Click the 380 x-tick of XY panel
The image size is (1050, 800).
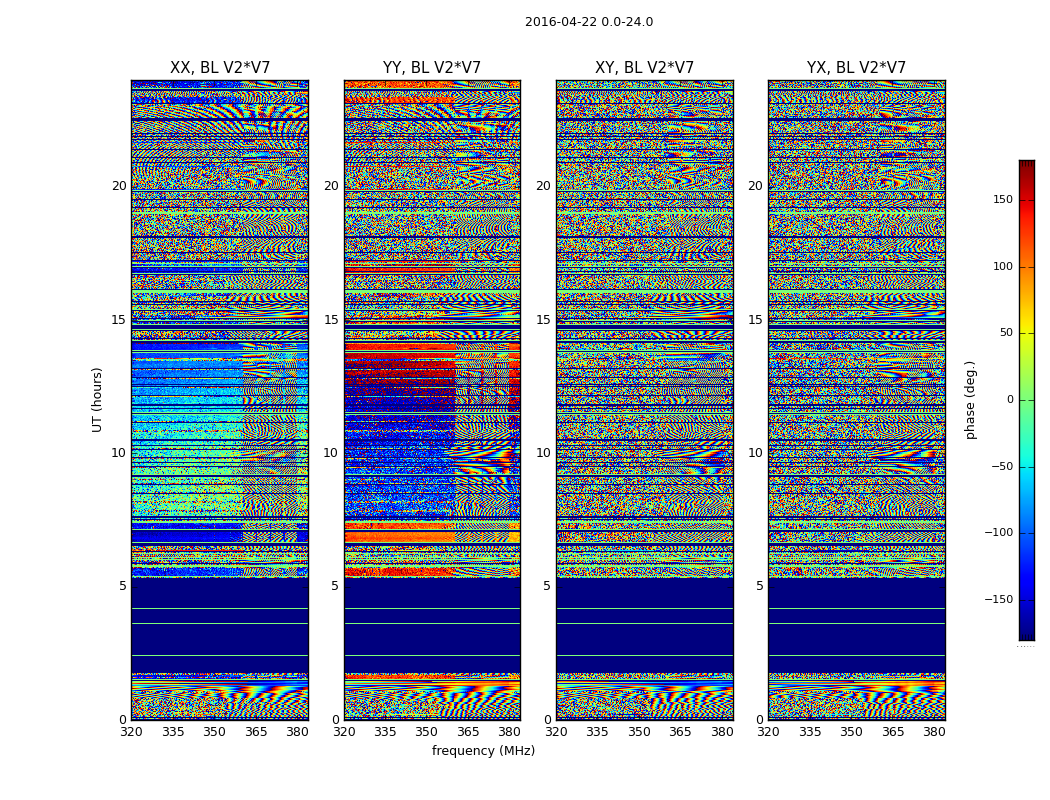(x=722, y=732)
